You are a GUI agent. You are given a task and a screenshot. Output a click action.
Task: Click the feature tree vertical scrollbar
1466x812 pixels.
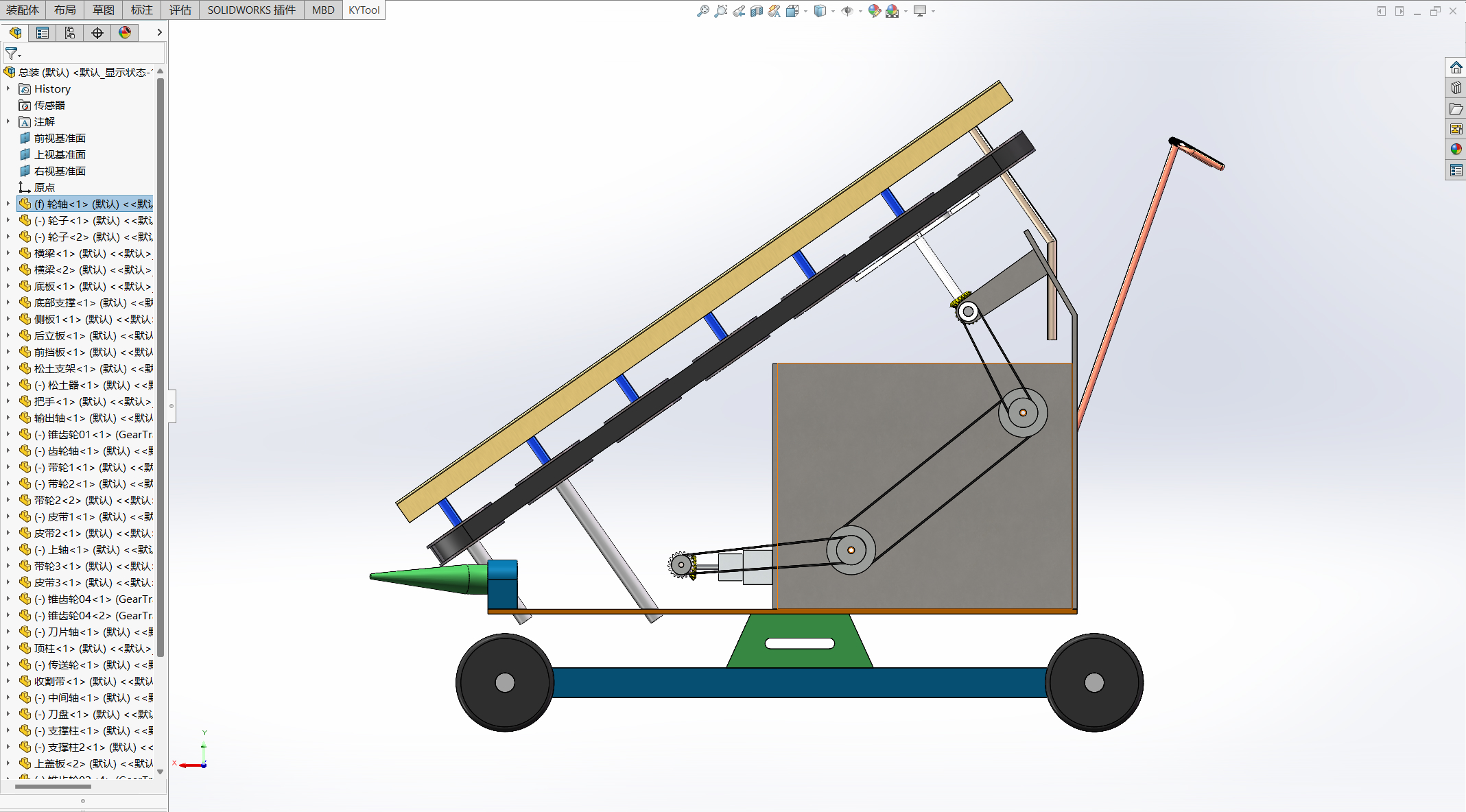point(160,367)
